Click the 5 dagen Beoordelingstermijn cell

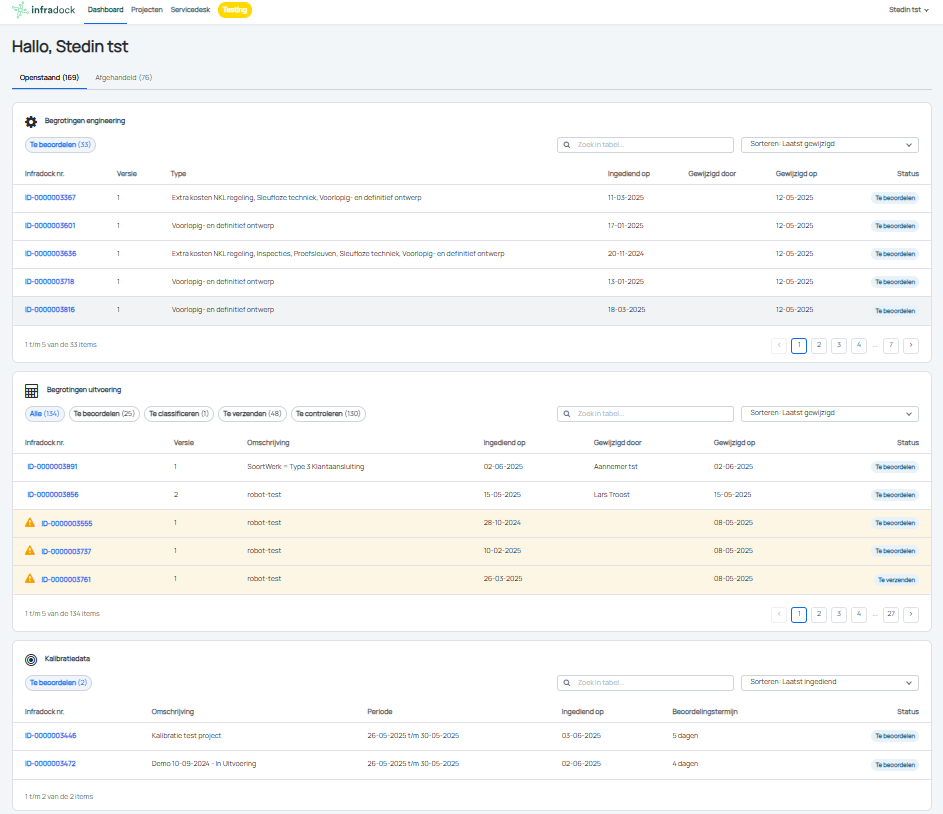pos(685,736)
